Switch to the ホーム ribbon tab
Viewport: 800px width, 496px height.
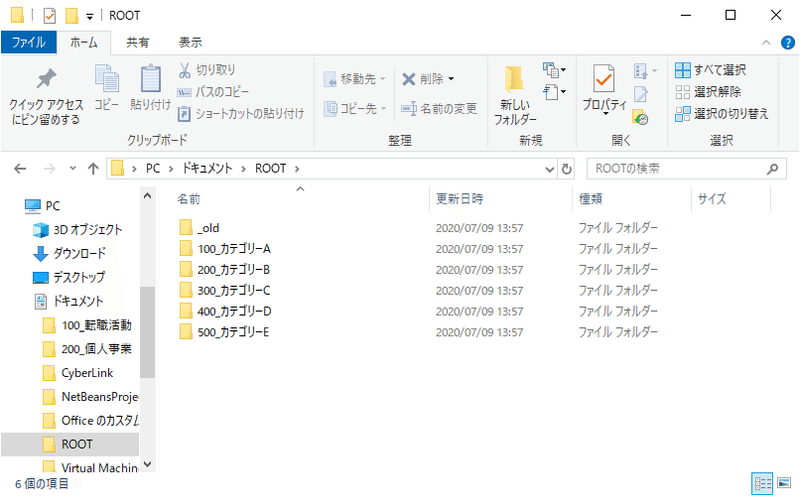point(84,42)
